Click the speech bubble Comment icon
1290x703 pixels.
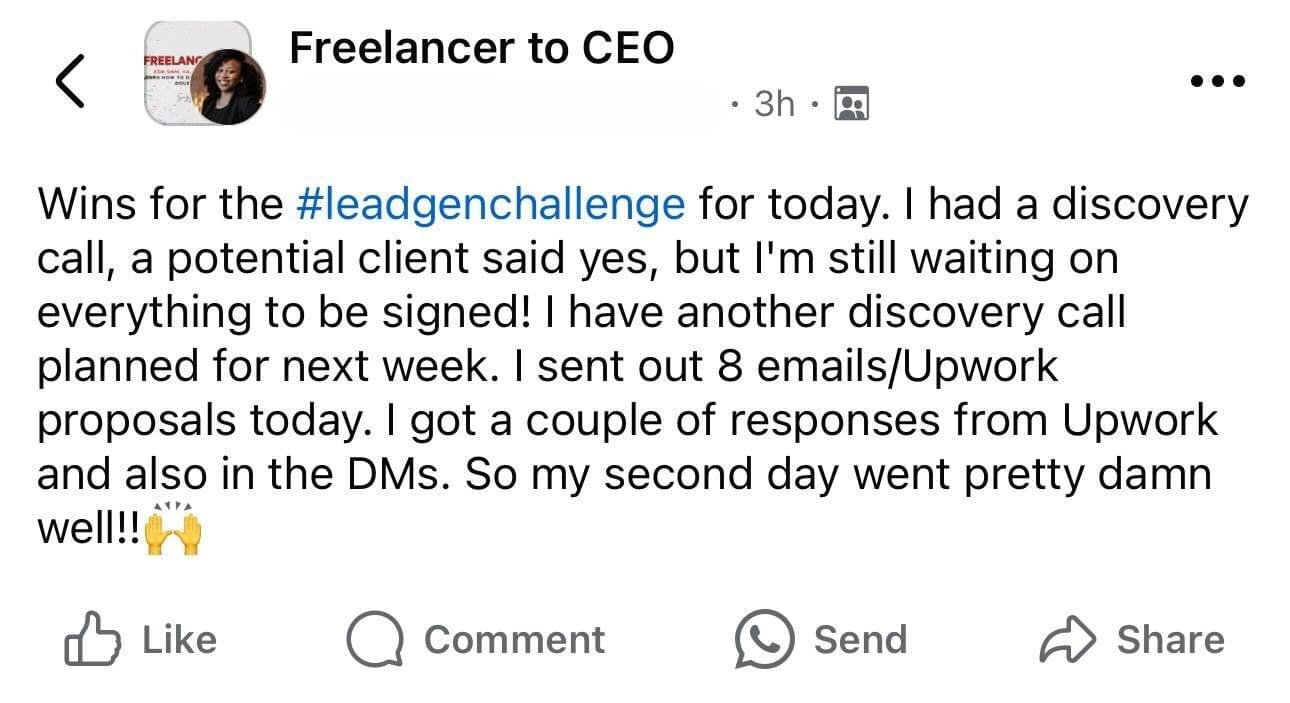point(375,640)
